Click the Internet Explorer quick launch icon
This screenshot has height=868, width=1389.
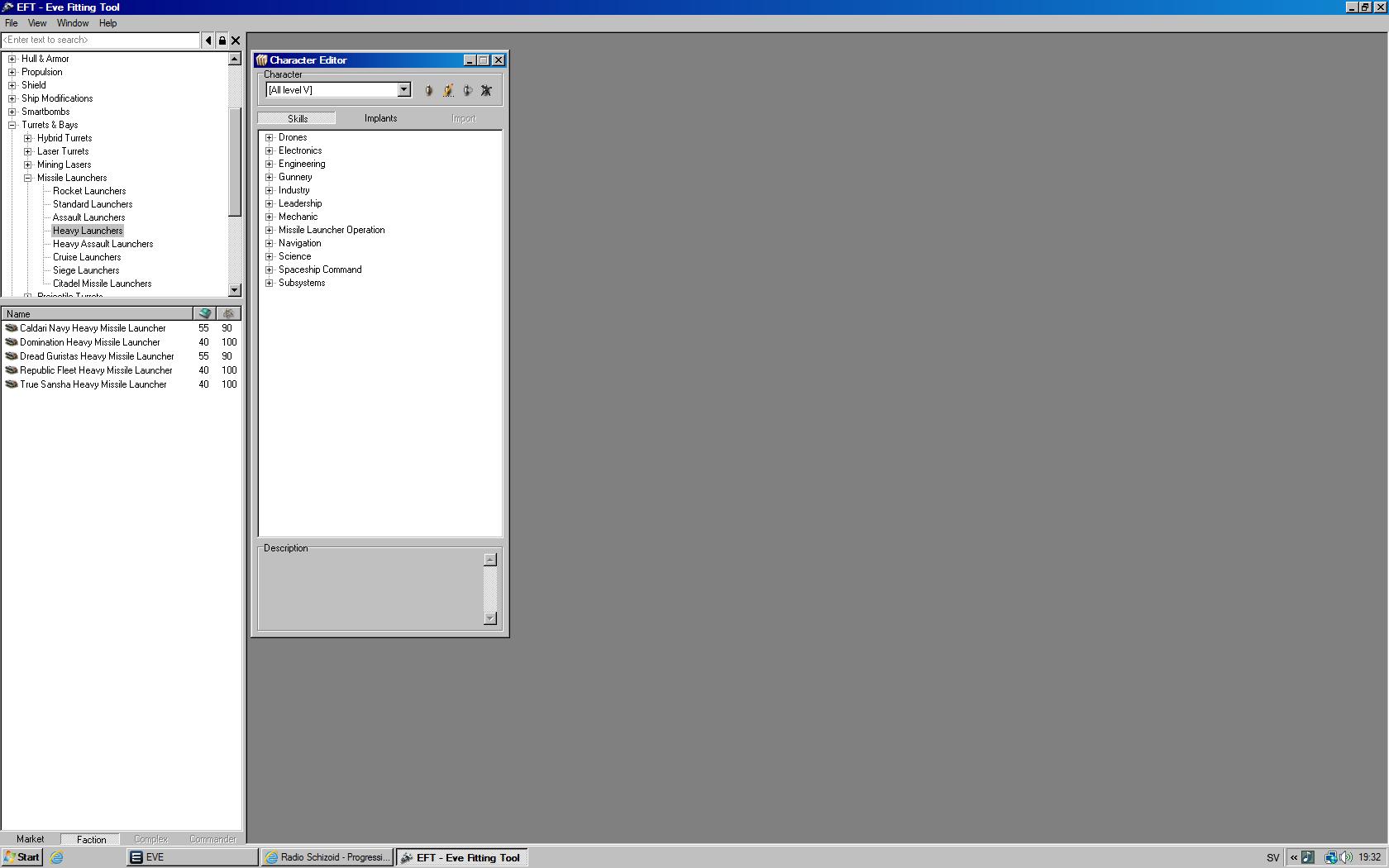click(56, 857)
